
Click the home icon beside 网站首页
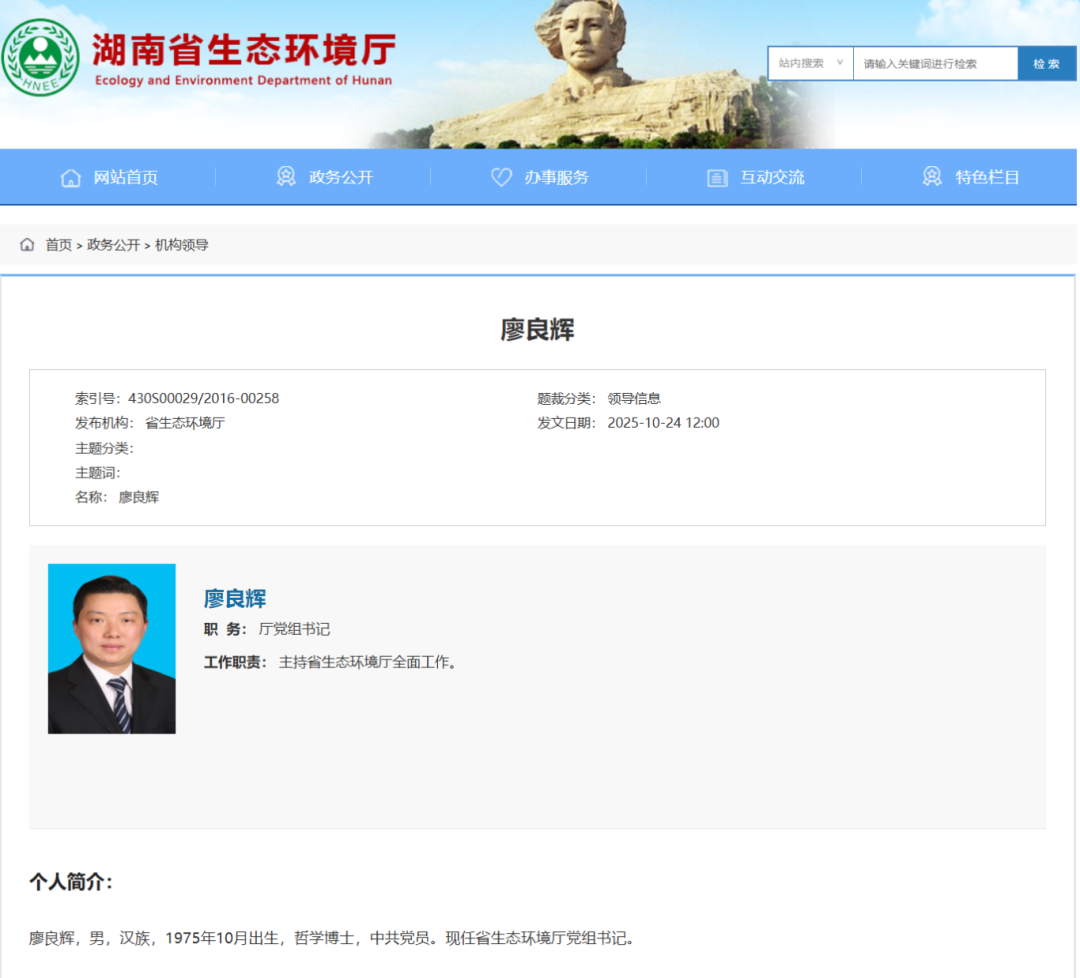70,177
